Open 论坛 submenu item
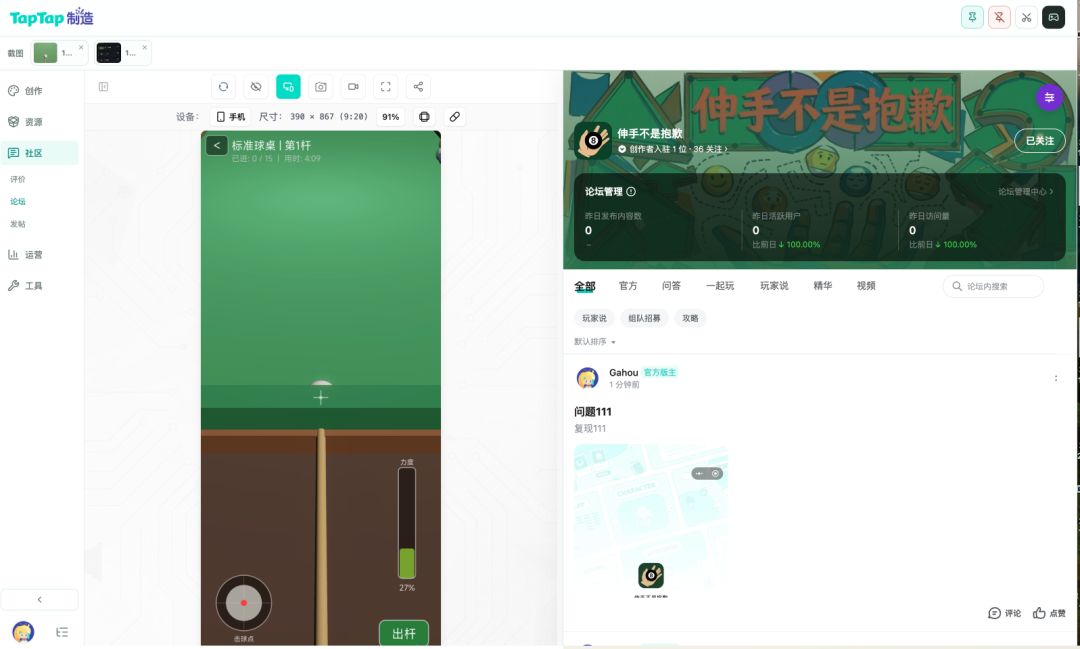1080x649 pixels. (x=18, y=202)
